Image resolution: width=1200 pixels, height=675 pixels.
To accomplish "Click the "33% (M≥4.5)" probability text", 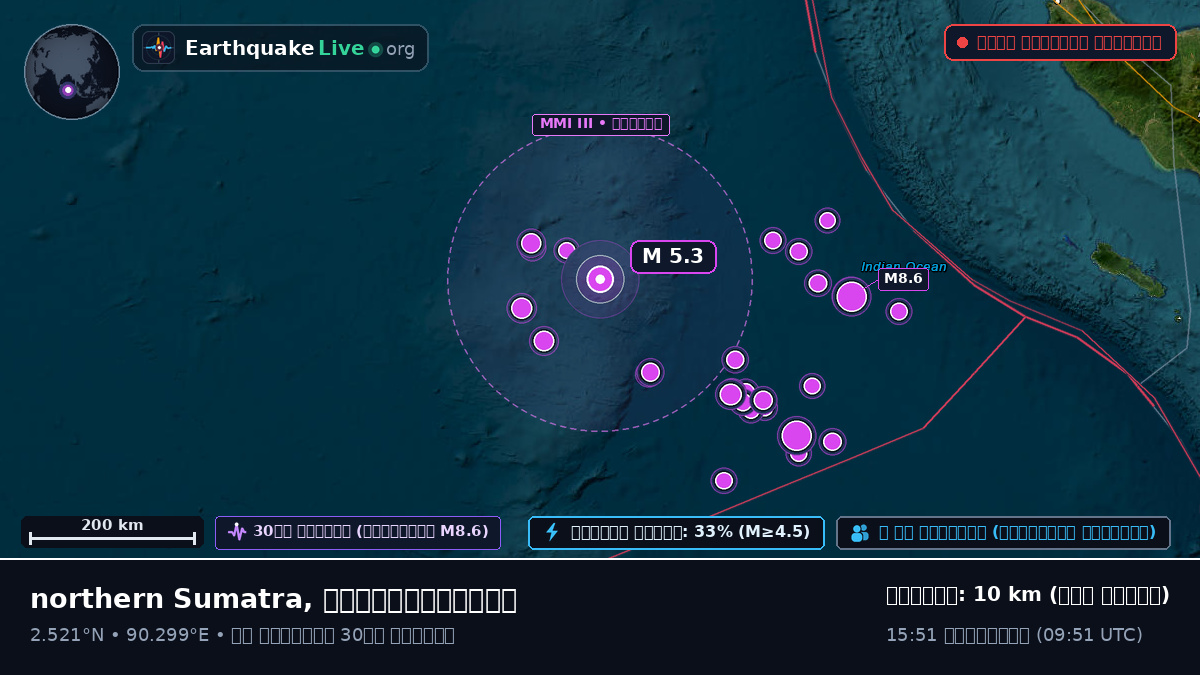I will click(x=751, y=532).
